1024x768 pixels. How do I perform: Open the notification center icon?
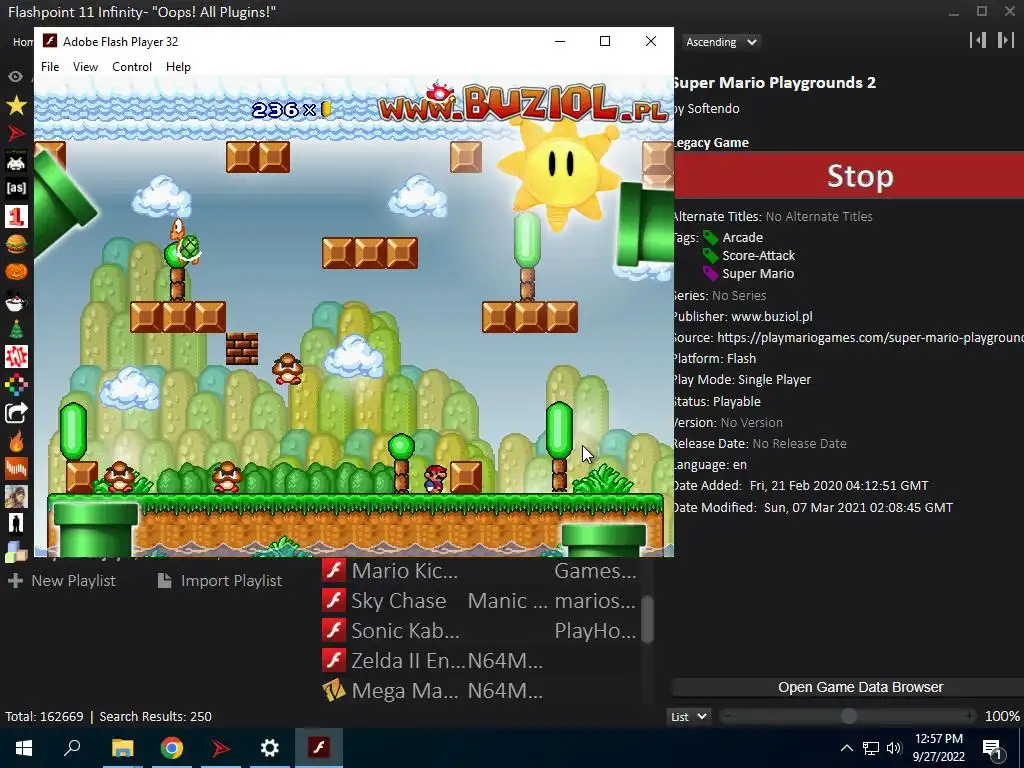coord(991,748)
